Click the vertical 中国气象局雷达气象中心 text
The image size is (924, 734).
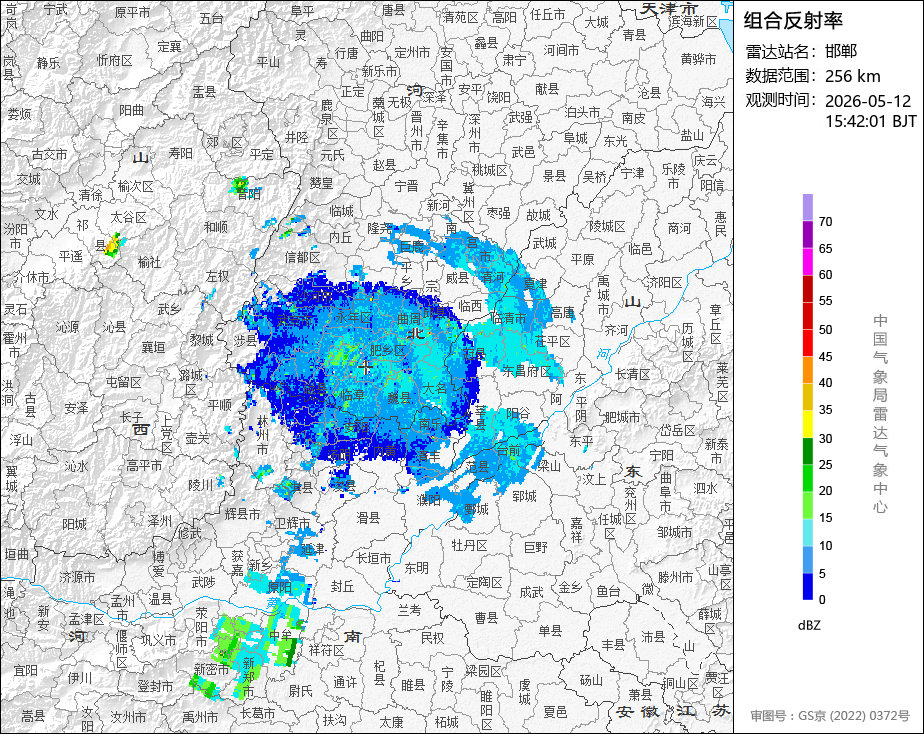880,414
